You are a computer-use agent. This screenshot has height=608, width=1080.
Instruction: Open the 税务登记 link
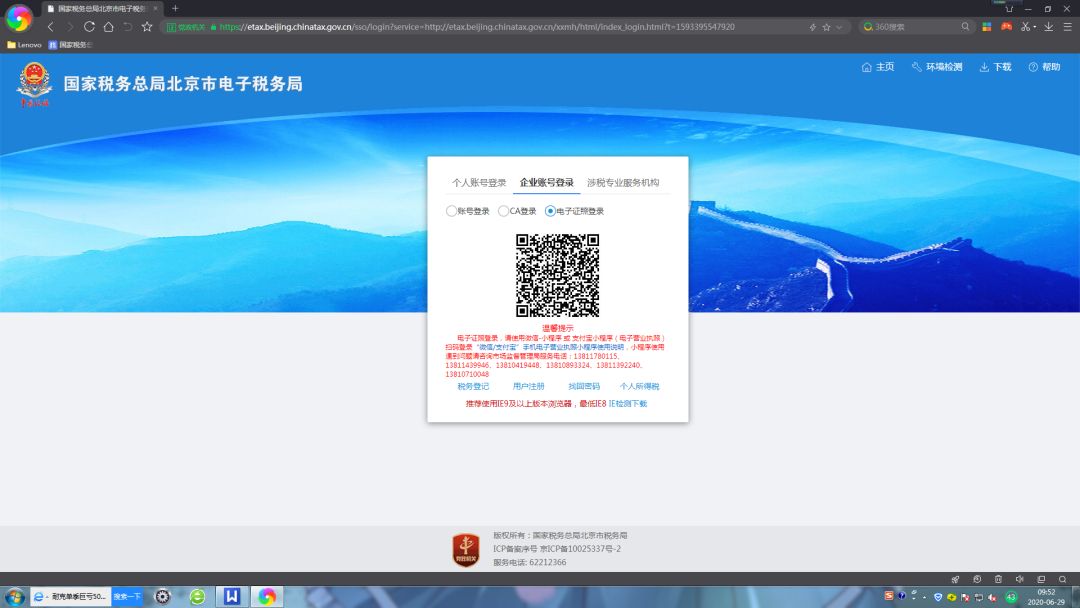coord(473,386)
